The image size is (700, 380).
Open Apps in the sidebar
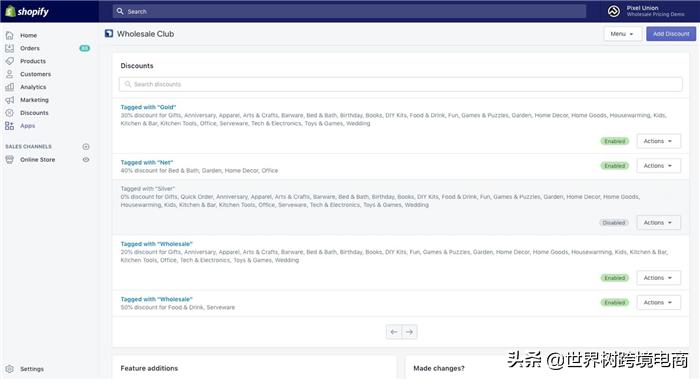(x=28, y=126)
